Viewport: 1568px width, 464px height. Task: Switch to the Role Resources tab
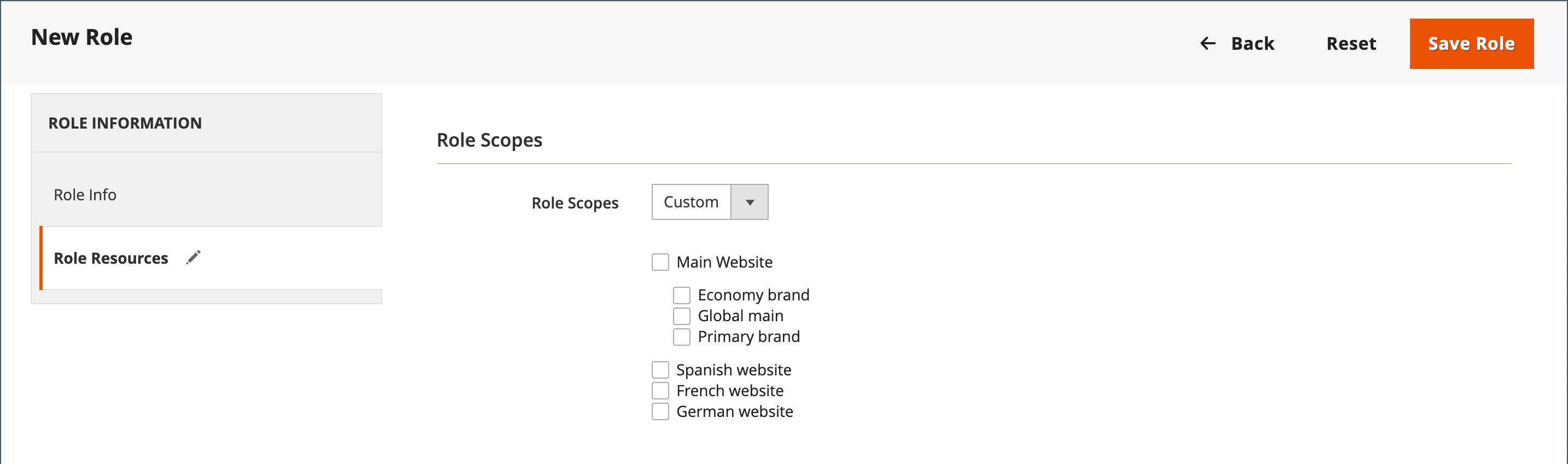(x=111, y=258)
